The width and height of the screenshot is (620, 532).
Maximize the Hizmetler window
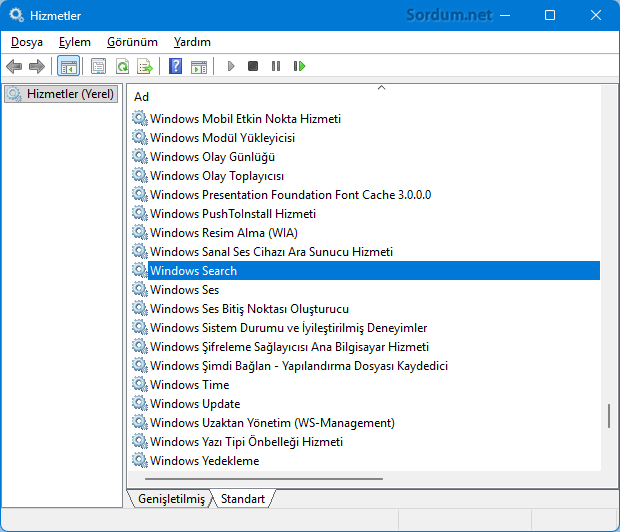pyautogui.click(x=550, y=15)
